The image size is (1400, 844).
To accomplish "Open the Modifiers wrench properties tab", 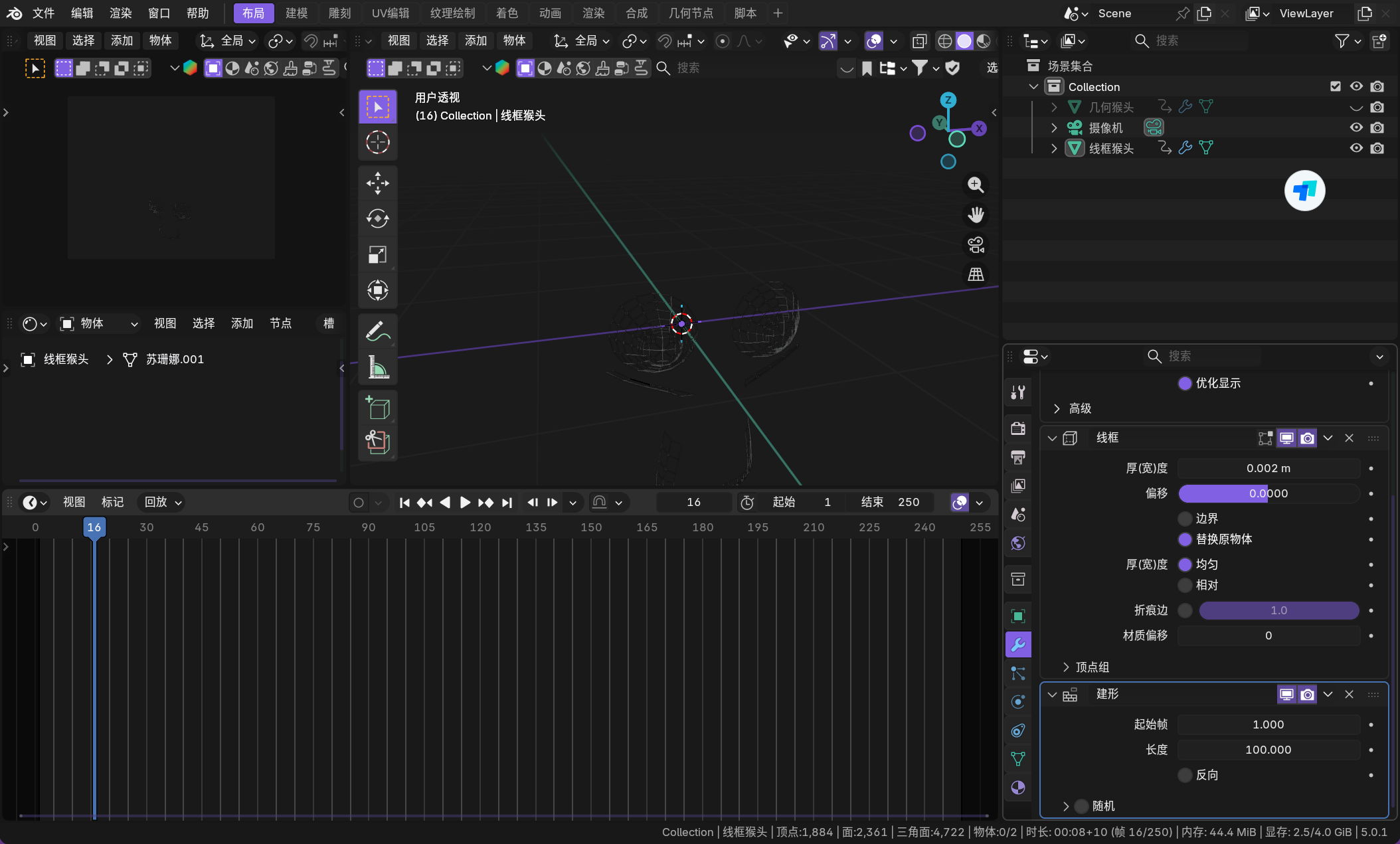I will pyautogui.click(x=1017, y=644).
